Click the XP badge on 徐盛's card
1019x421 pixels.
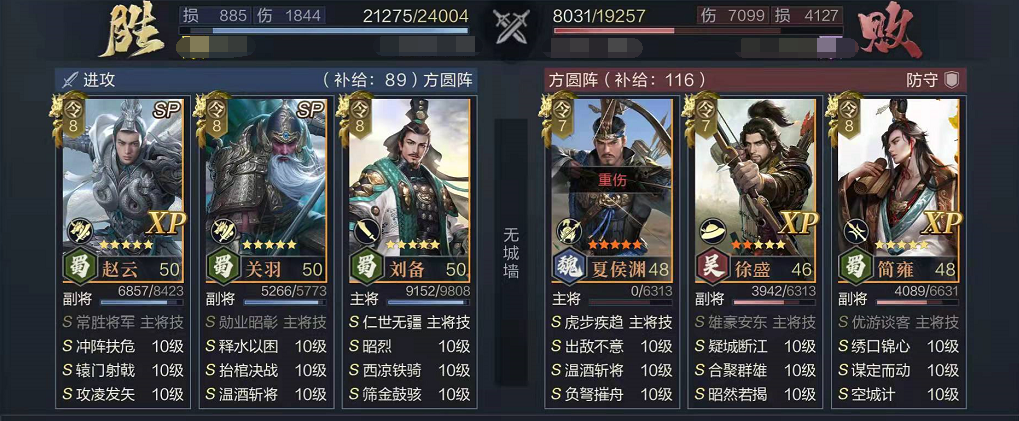pyautogui.click(x=797, y=223)
